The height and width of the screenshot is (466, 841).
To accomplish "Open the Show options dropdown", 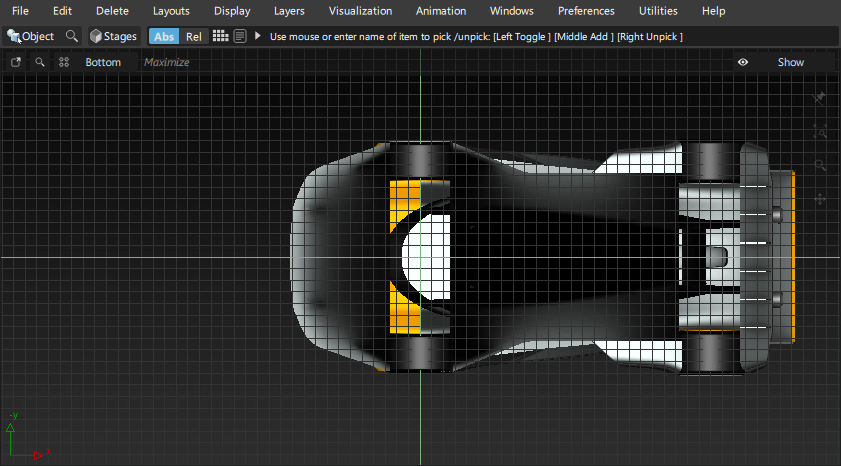I will [x=790, y=62].
